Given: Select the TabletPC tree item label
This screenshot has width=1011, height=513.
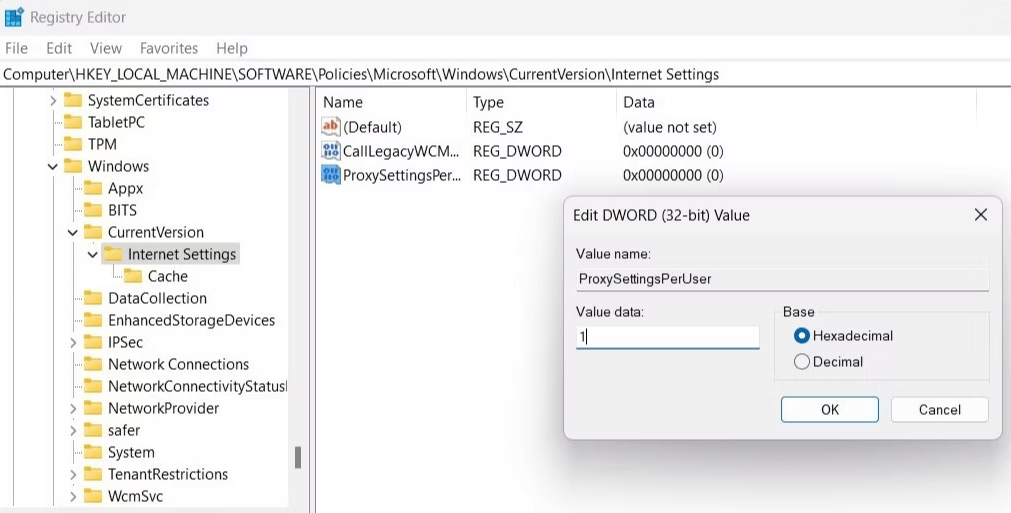Looking at the screenshot, I should pyautogui.click(x=116, y=122).
